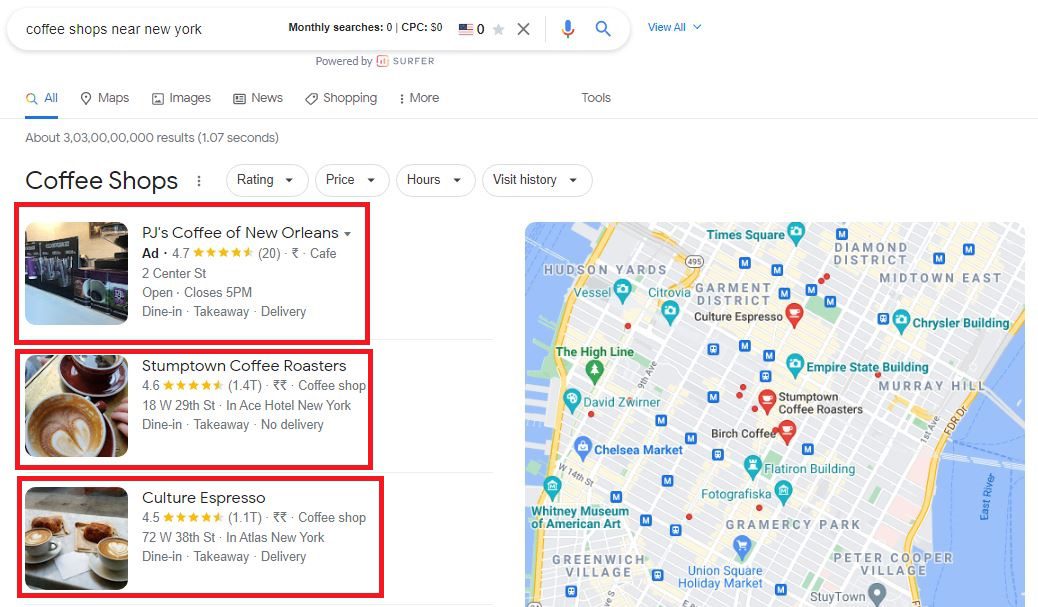1038x607 pixels.
Task: Click the StuyTown map pin
Action: click(877, 593)
